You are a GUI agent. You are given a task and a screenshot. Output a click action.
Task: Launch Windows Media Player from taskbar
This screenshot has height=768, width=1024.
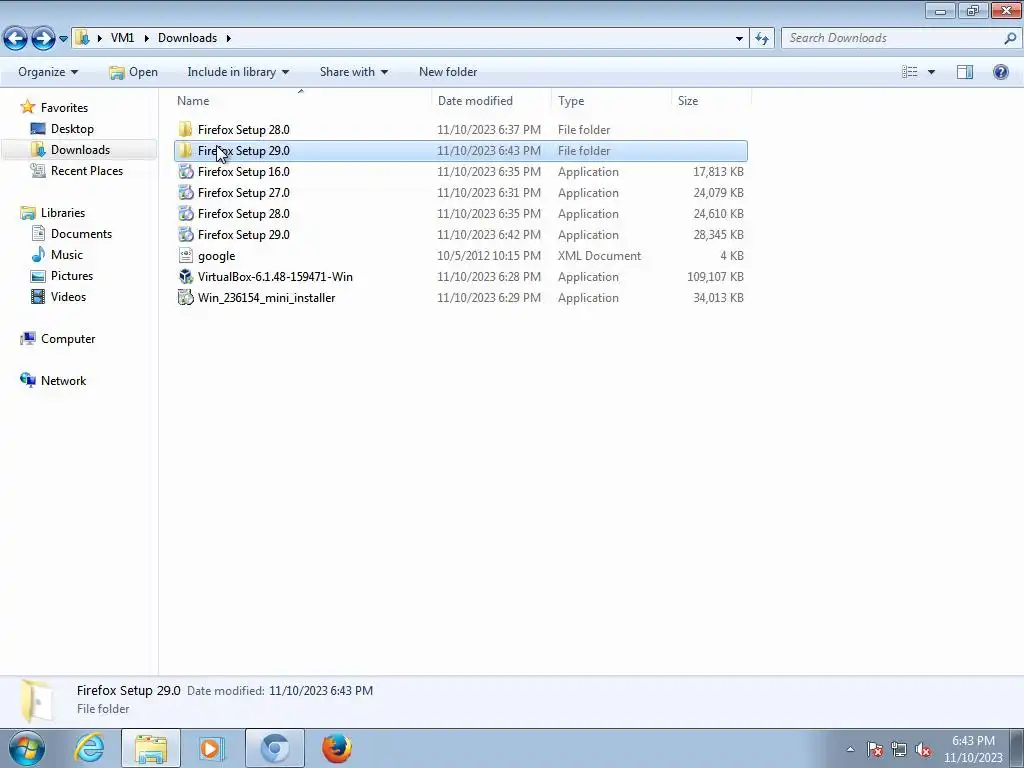[x=212, y=748]
